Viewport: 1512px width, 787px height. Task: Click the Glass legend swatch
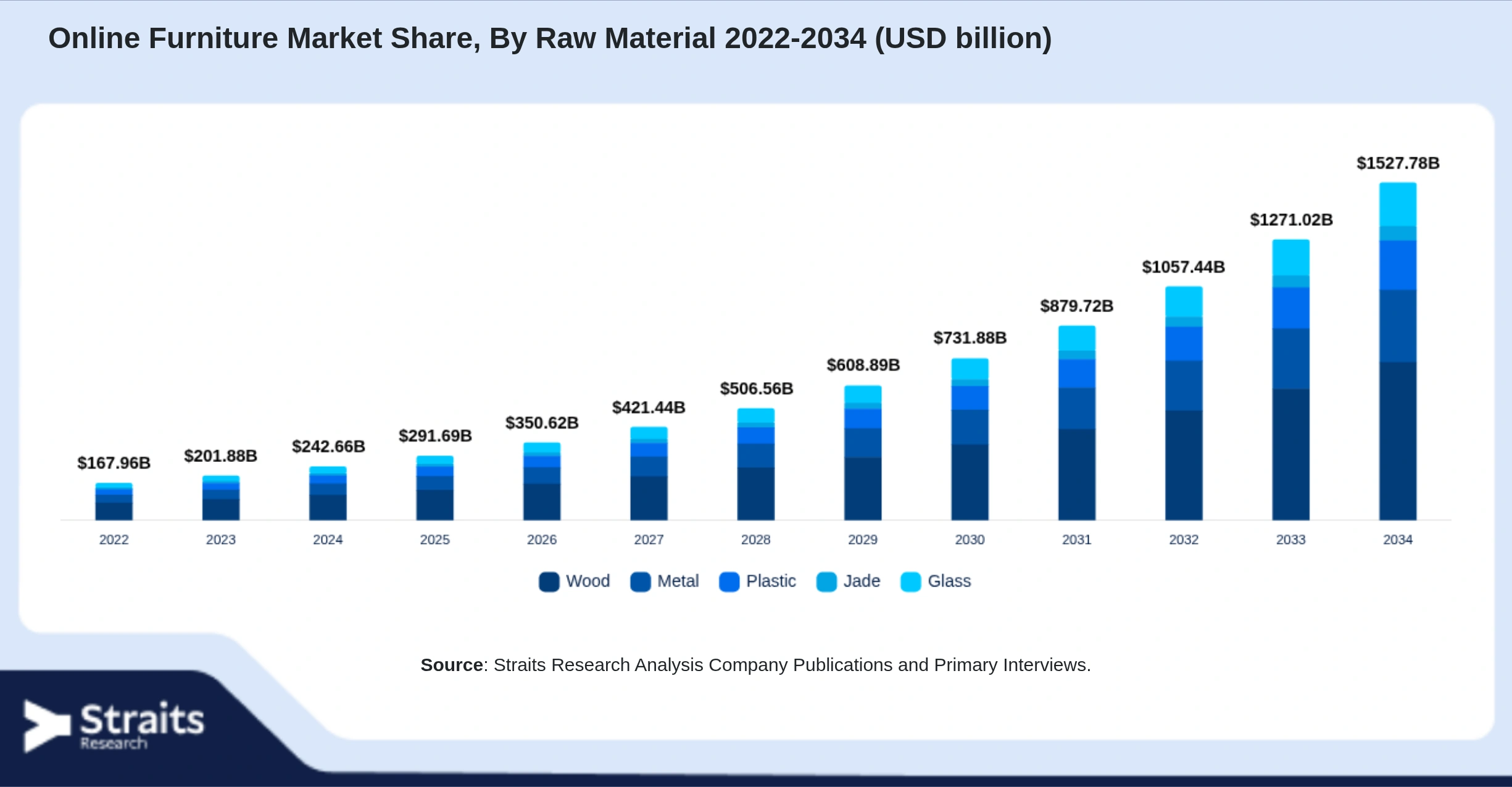(910, 582)
